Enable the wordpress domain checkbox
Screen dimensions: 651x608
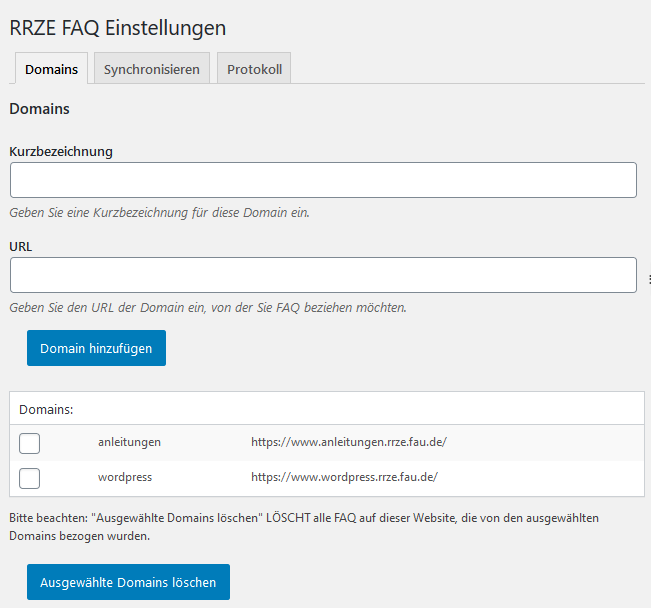[30, 478]
